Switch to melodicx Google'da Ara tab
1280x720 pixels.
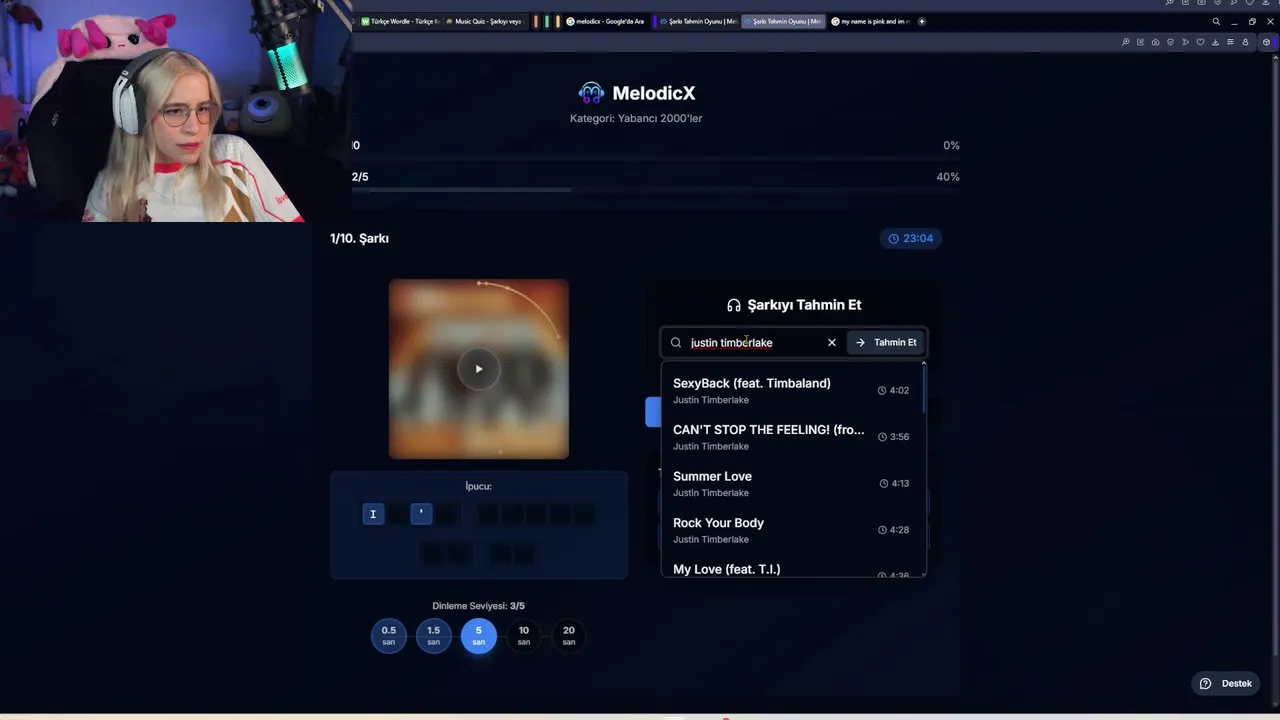tap(605, 21)
